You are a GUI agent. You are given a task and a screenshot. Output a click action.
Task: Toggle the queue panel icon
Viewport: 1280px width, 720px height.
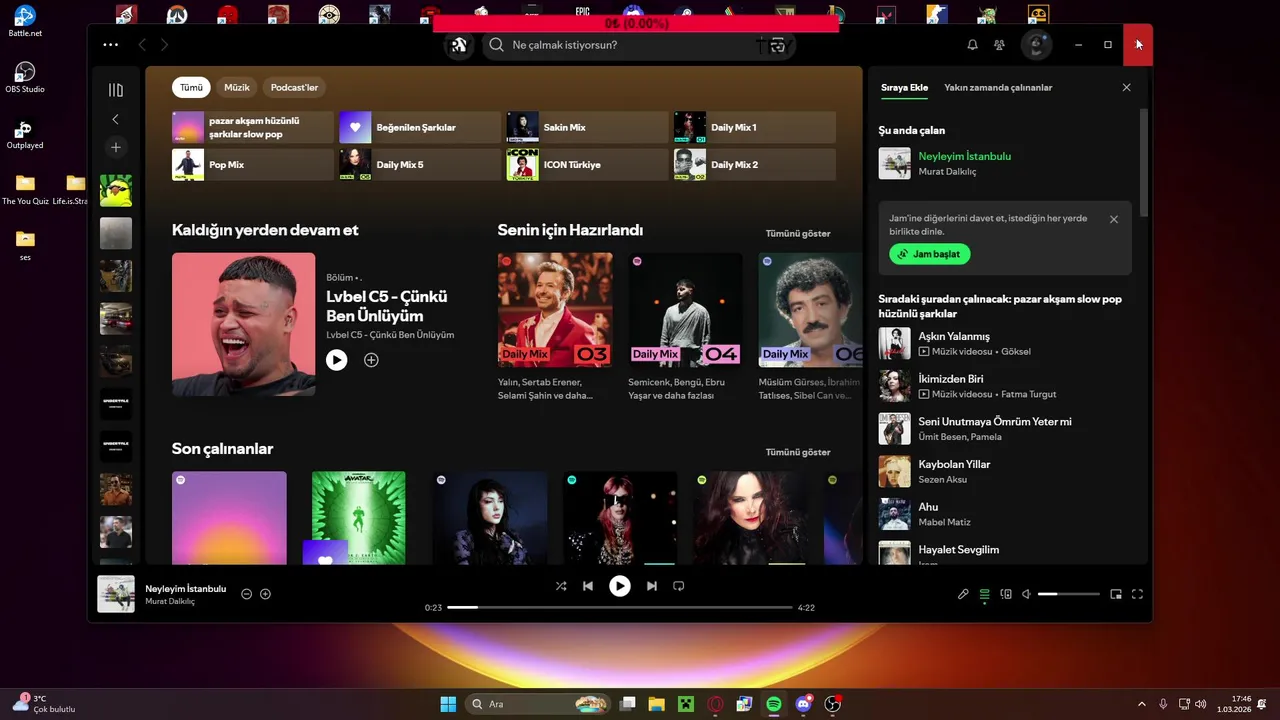point(985,594)
